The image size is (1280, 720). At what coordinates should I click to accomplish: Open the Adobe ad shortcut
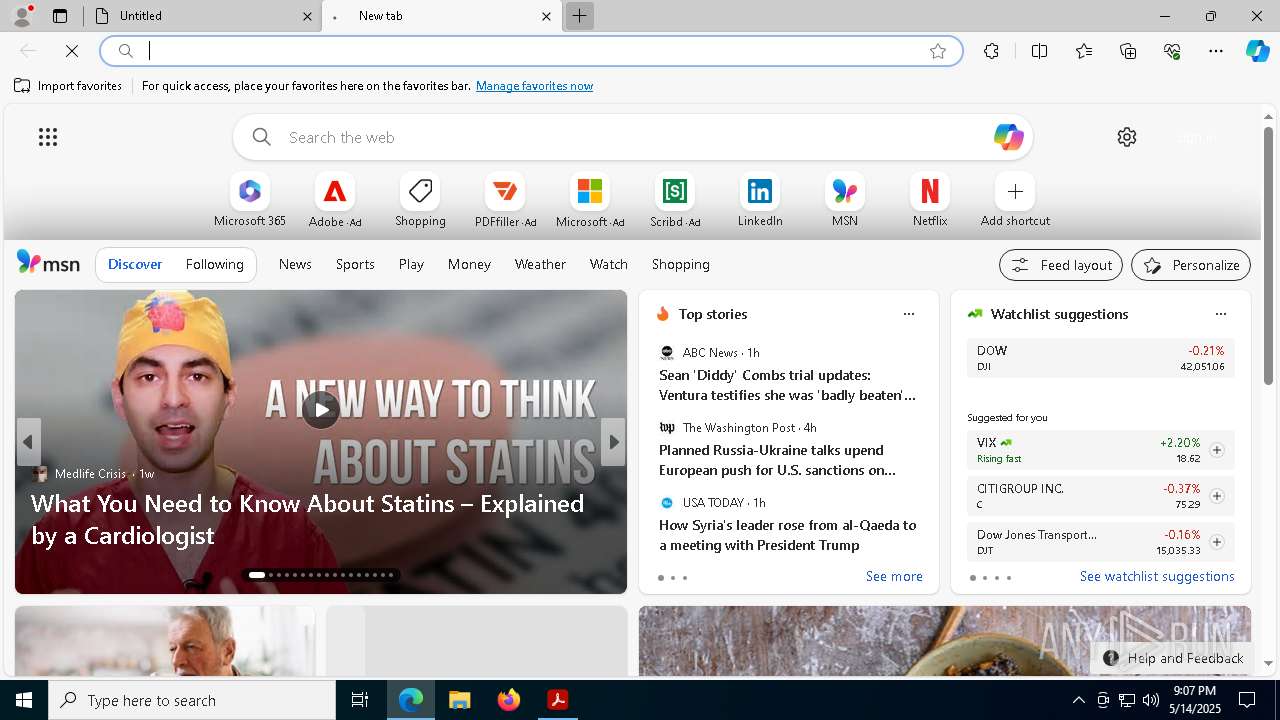(x=335, y=200)
